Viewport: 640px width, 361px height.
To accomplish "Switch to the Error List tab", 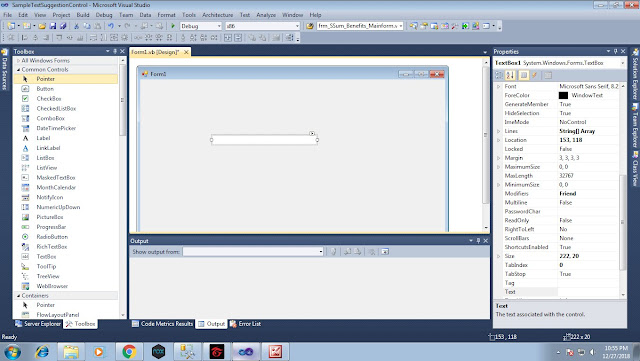I will 245,324.
